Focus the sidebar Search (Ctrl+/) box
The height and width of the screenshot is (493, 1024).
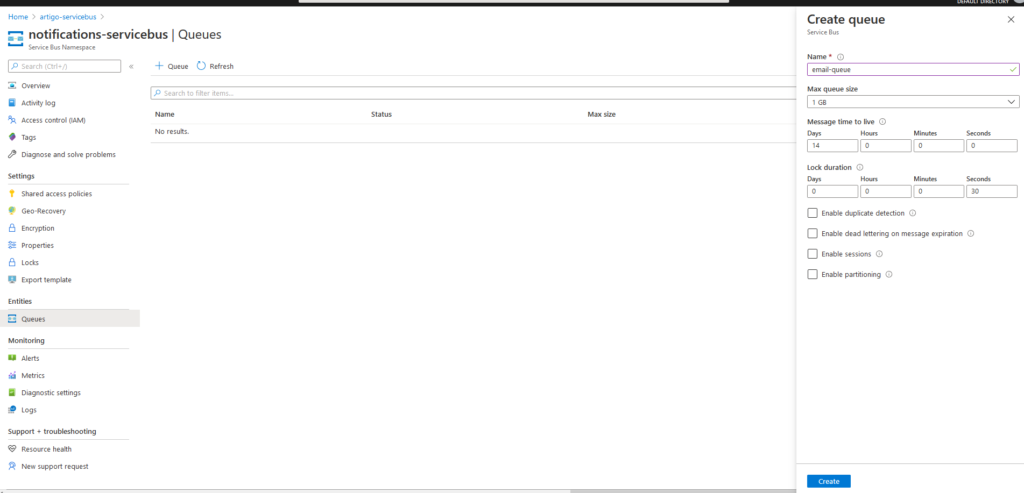pyautogui.click(x=64, y=66)
